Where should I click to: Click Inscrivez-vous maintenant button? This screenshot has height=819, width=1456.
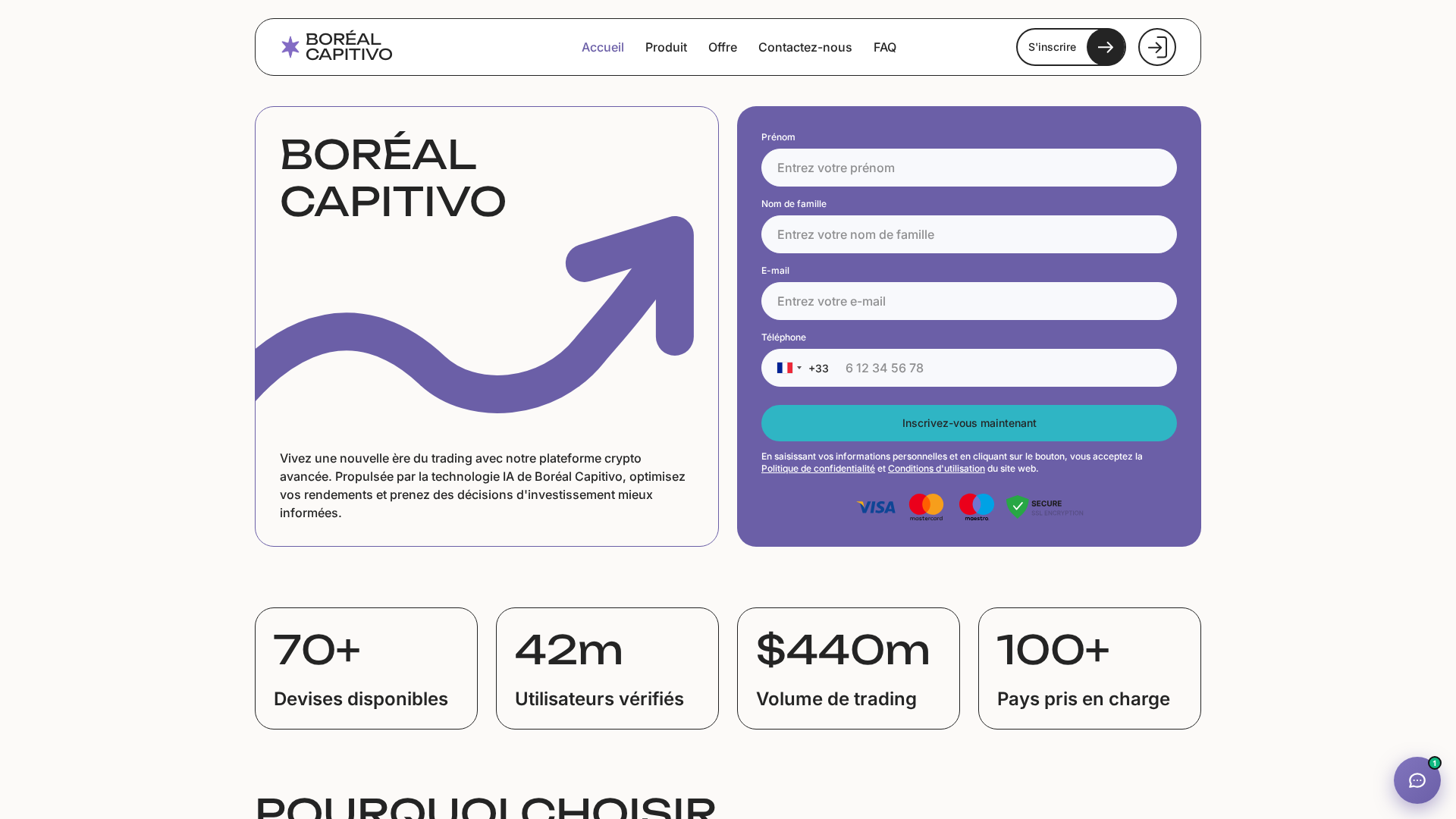pos(969,423)
